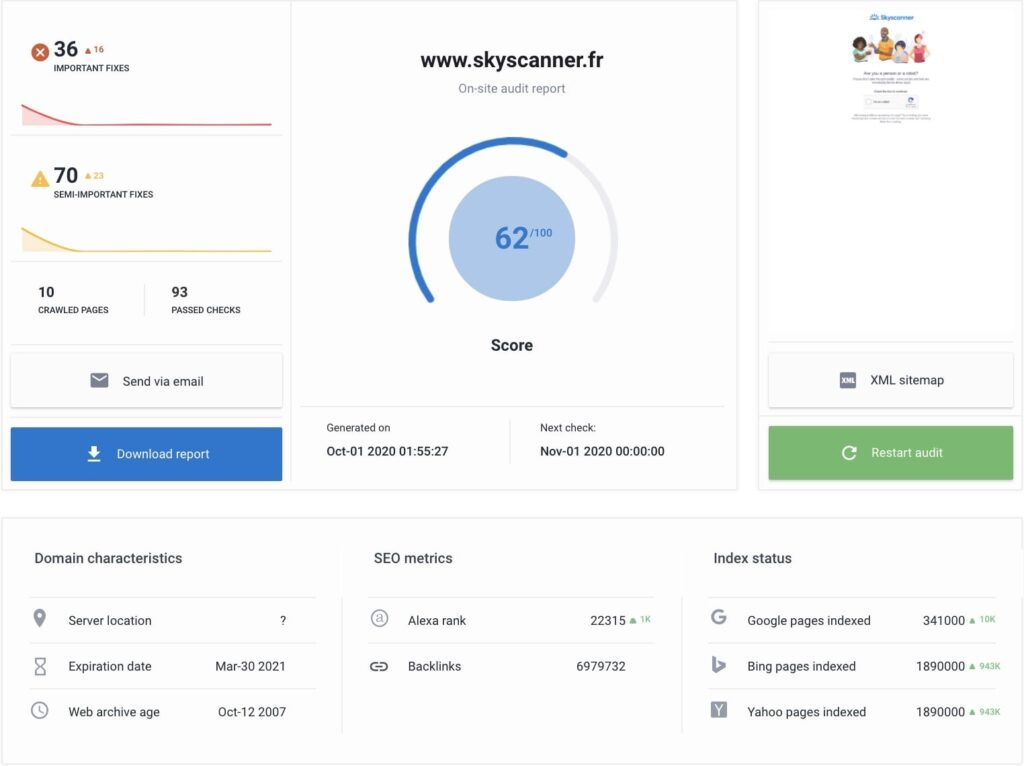
Task: Click the Index status heading
Action: pos(752,558)
